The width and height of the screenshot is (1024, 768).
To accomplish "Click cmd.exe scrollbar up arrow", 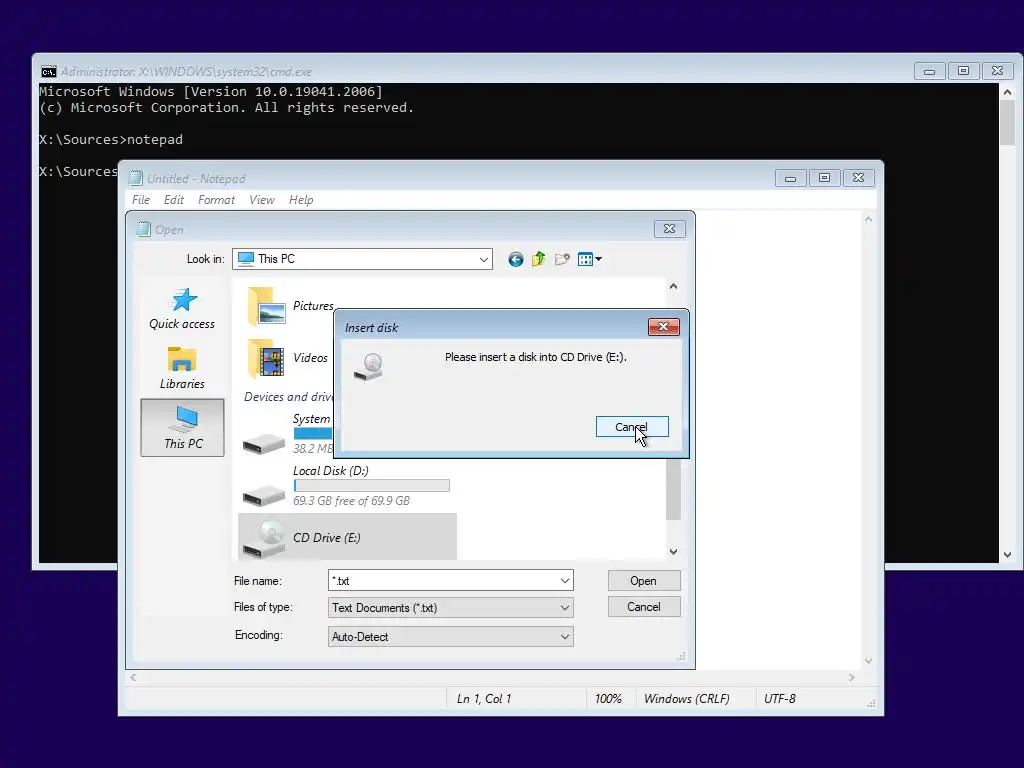I will click(x=1007, y=92).
